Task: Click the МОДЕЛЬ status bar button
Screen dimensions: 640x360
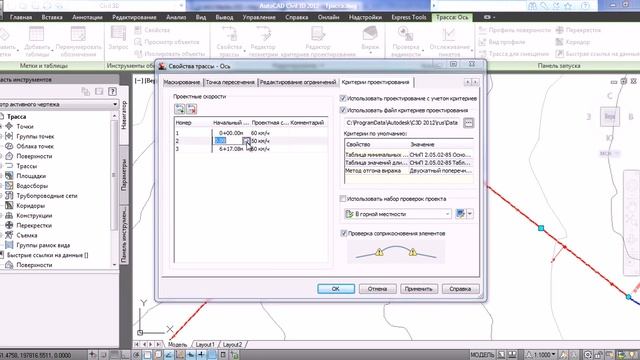Action: pyautogui.click(x=482, y=355)
